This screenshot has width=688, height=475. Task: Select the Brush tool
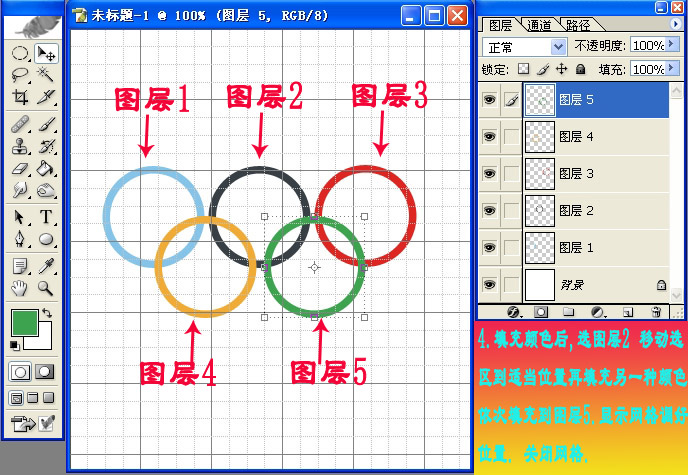click(46, 125)
